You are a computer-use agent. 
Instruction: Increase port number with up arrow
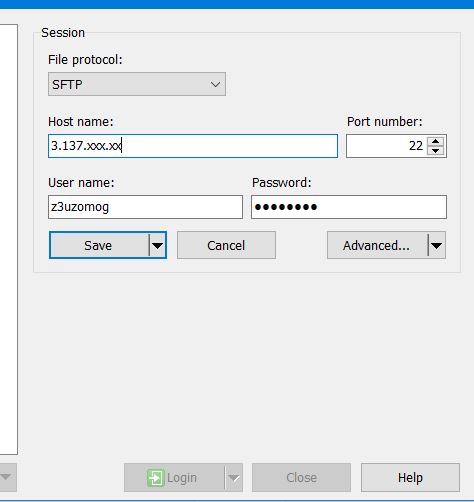pyautogui.click(x=435, y=141)
